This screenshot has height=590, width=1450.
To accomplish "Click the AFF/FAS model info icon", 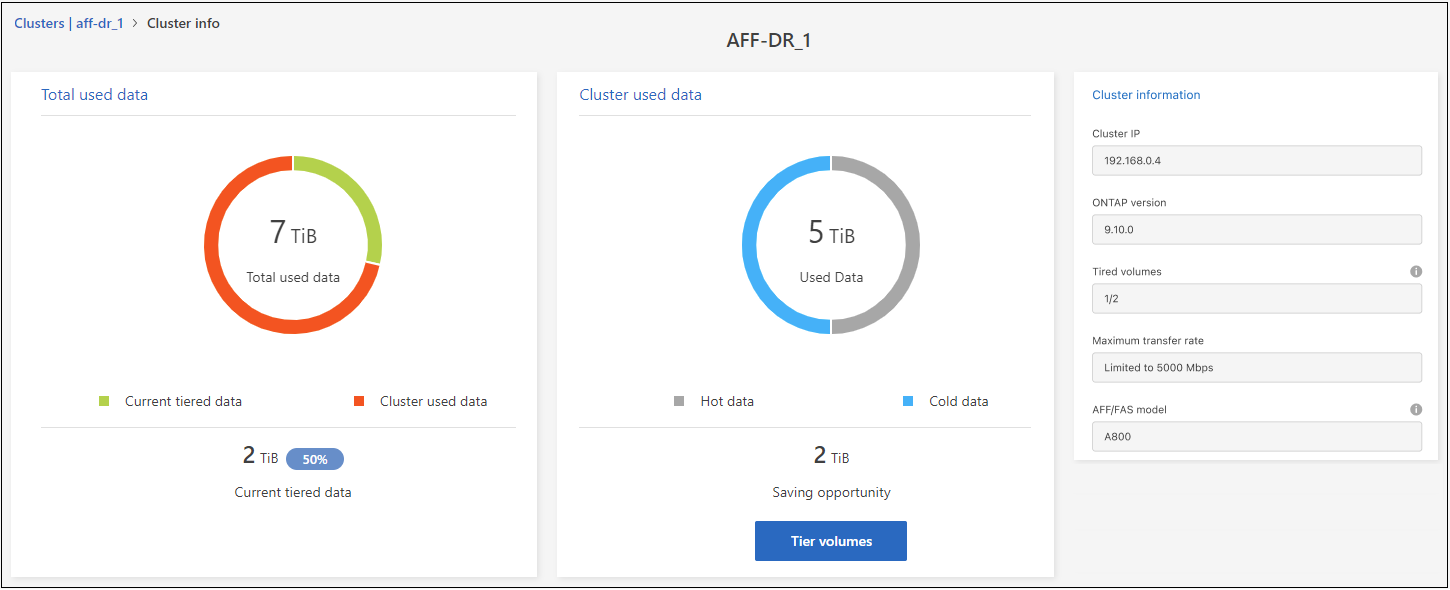I will pos(1416,409).
